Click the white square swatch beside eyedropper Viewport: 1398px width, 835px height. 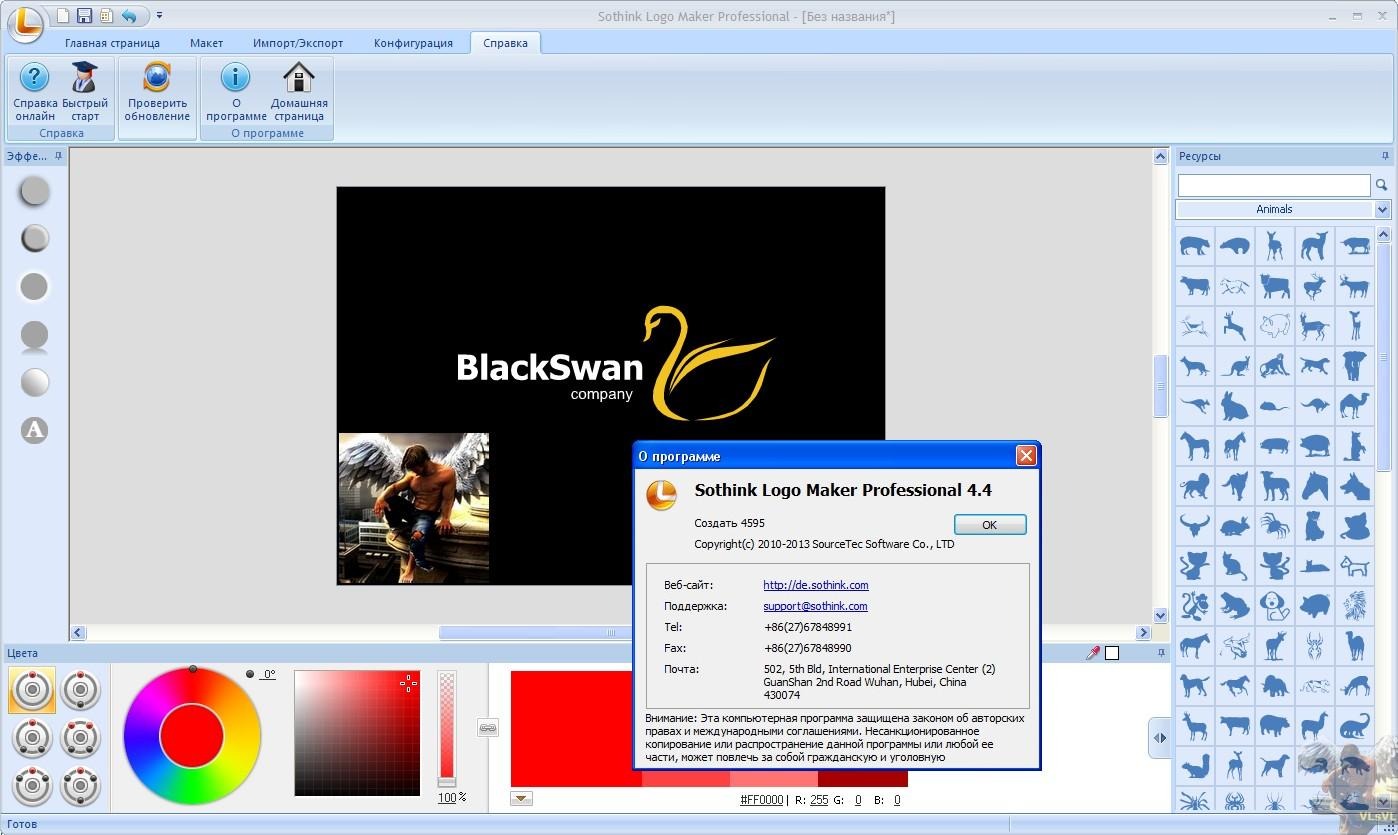[x=1112, y=653]
